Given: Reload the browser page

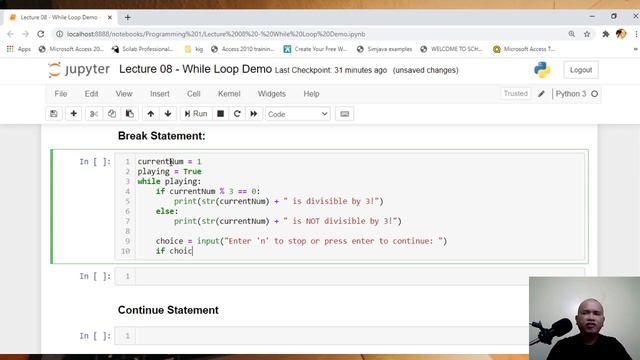Looking at the screenshot, I should 40,34.
